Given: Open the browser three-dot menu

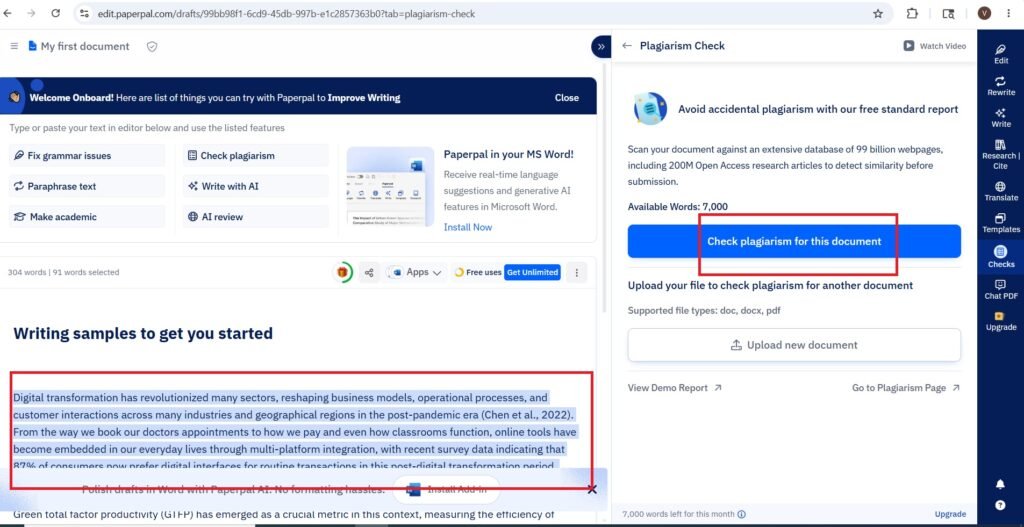Looking at the screenshot, I should [1009, 14].
